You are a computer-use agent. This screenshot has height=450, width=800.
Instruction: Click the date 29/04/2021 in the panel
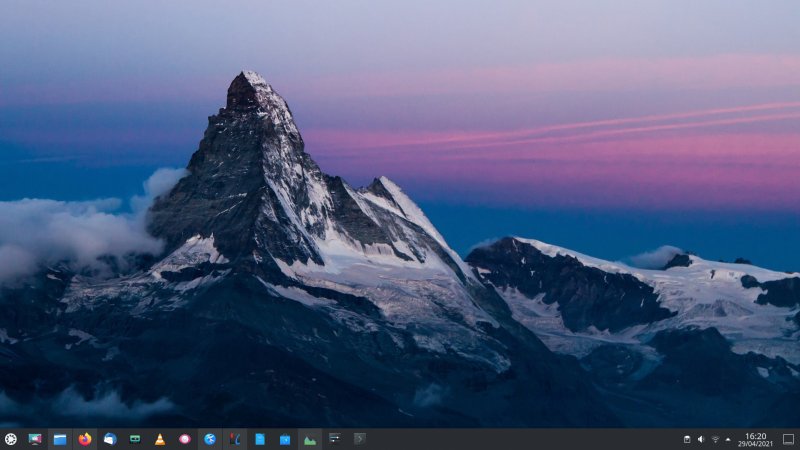tap(756, 444)
